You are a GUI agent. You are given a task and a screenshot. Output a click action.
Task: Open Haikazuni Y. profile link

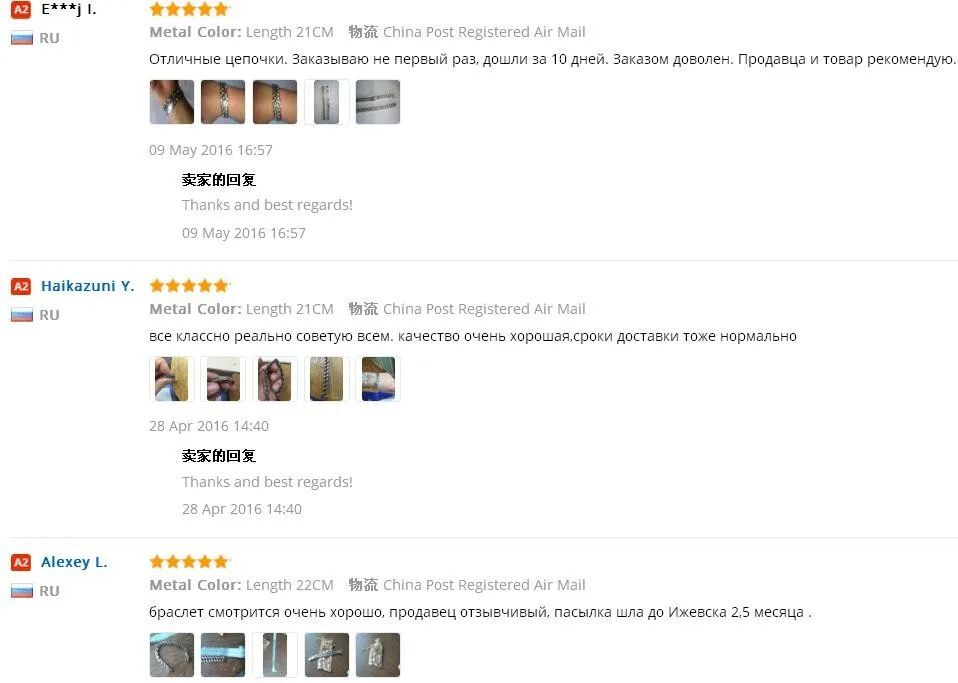(x=87, y=286)
